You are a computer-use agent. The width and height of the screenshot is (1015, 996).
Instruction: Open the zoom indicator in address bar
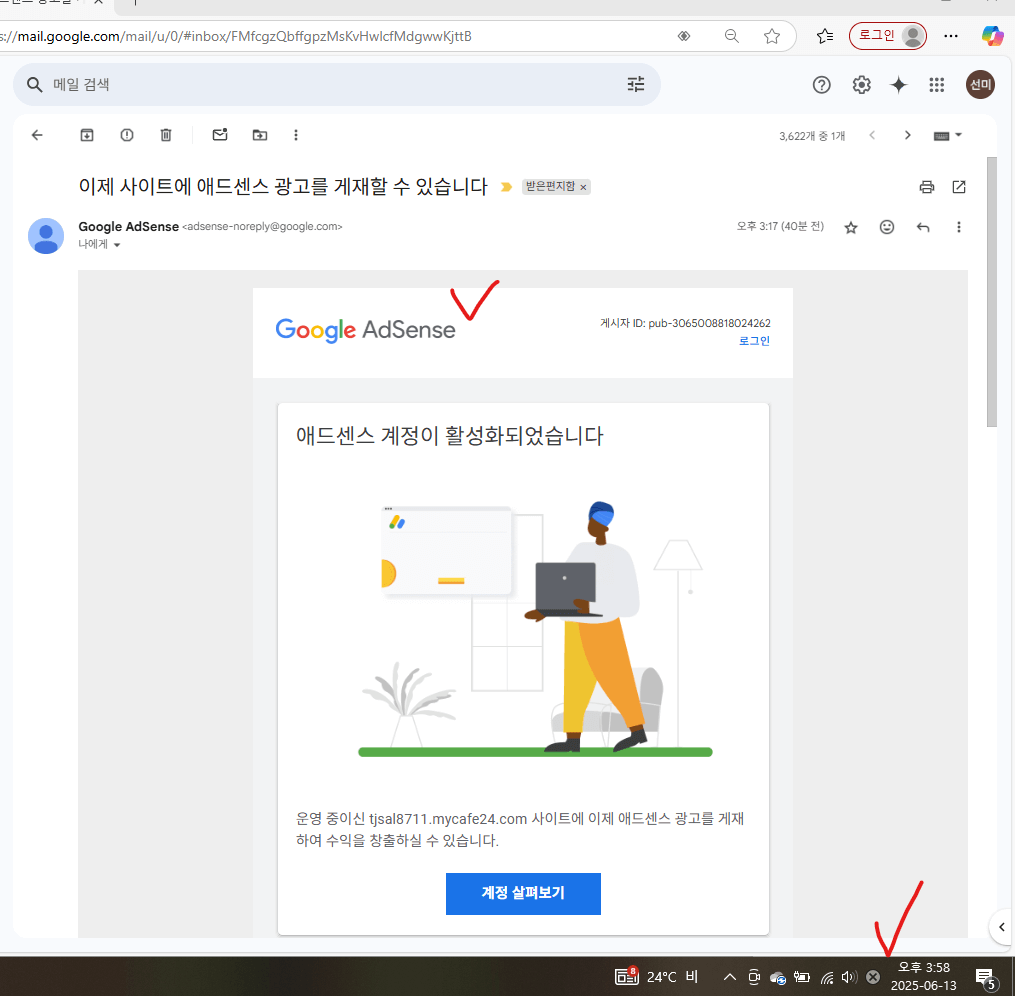pos(731,36)
